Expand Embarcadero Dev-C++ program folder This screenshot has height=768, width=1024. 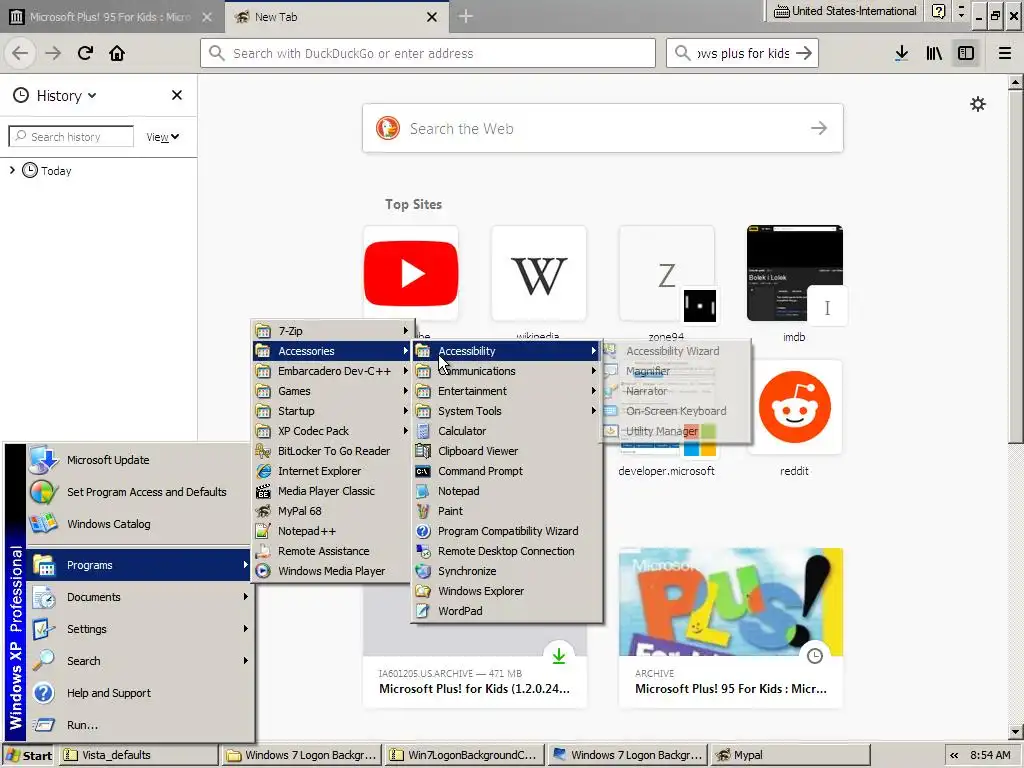[x=332, y=371]
